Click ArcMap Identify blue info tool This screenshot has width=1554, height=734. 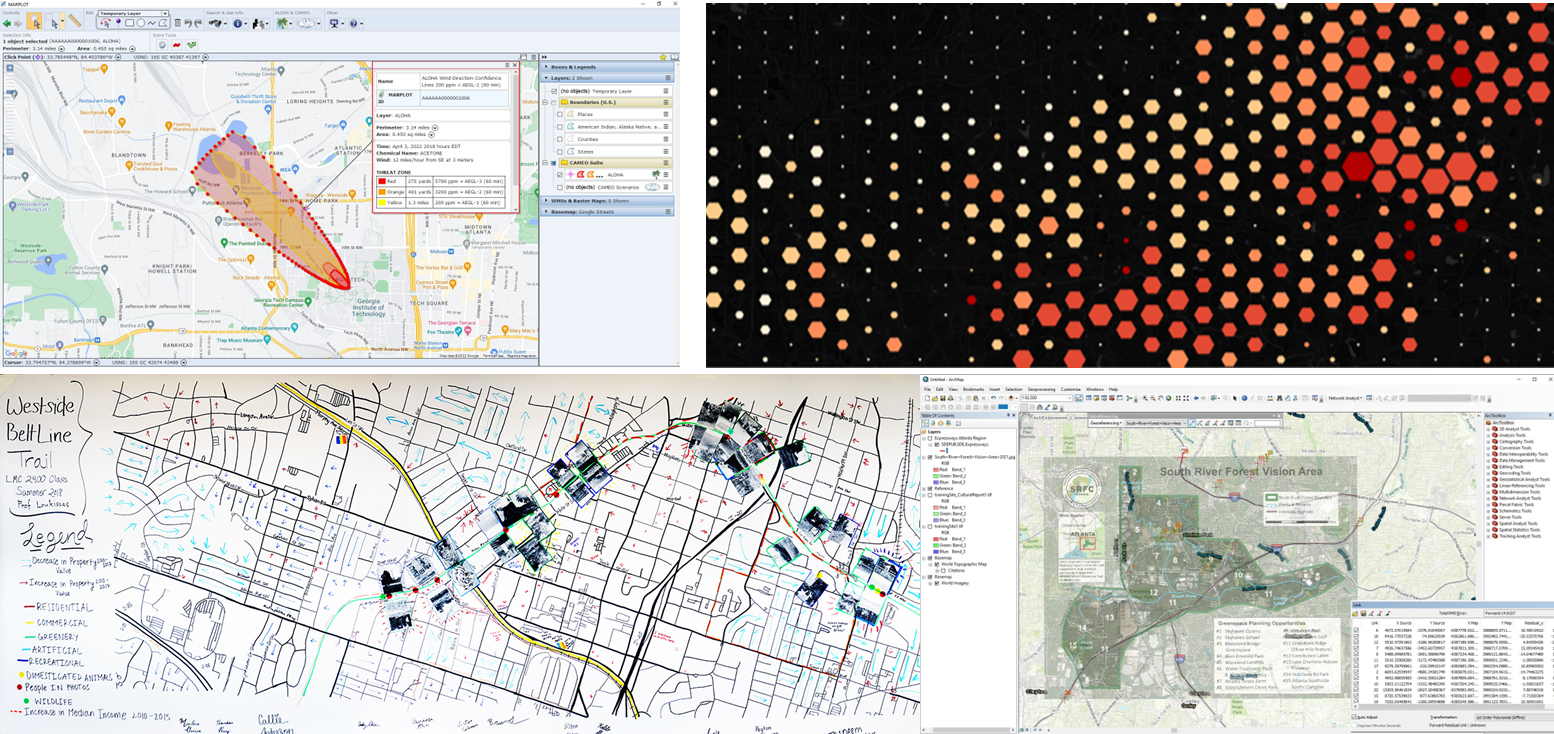pyautogui.click(x=1244, y=398)
